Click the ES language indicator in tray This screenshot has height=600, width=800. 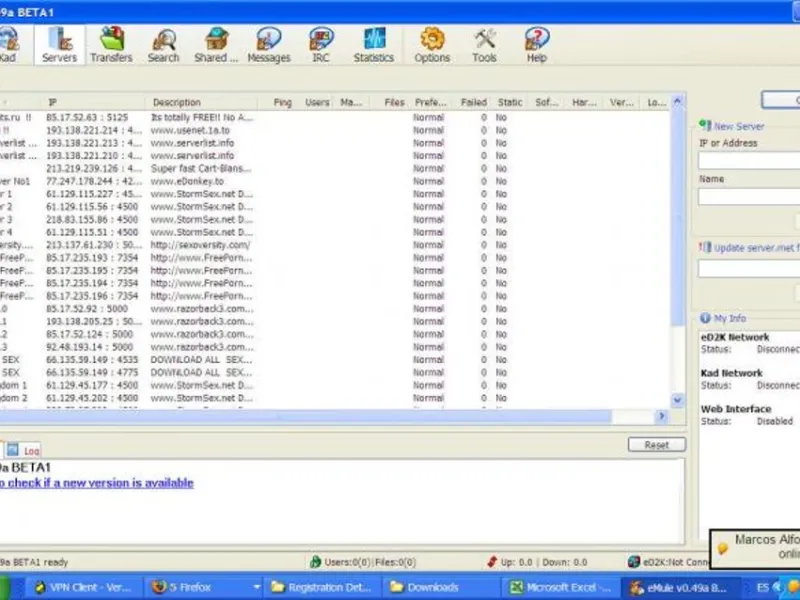[x=763, y=587]
